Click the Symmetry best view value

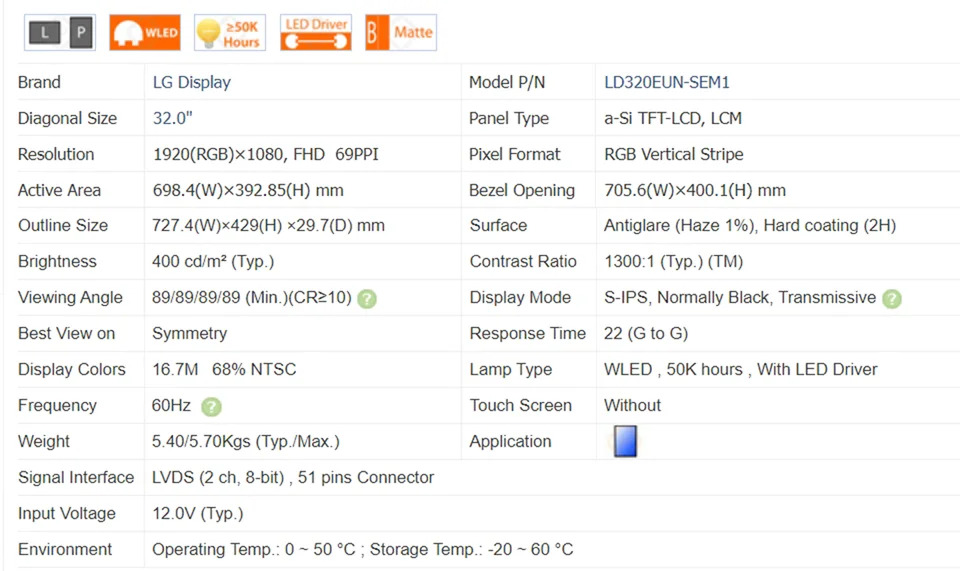coord(189,334)
